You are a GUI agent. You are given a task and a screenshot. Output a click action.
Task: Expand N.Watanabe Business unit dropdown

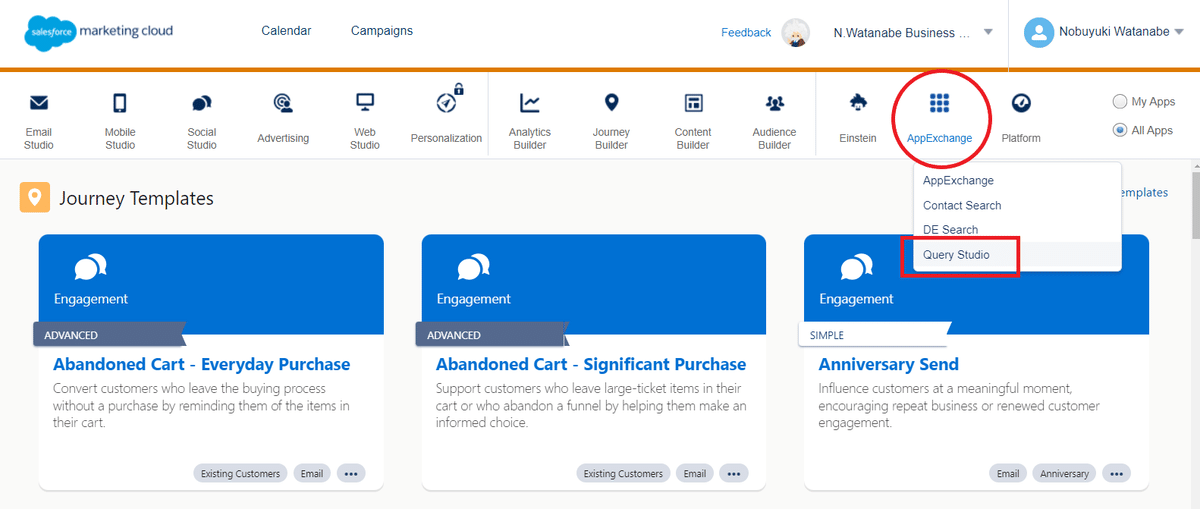coord(988,32)
